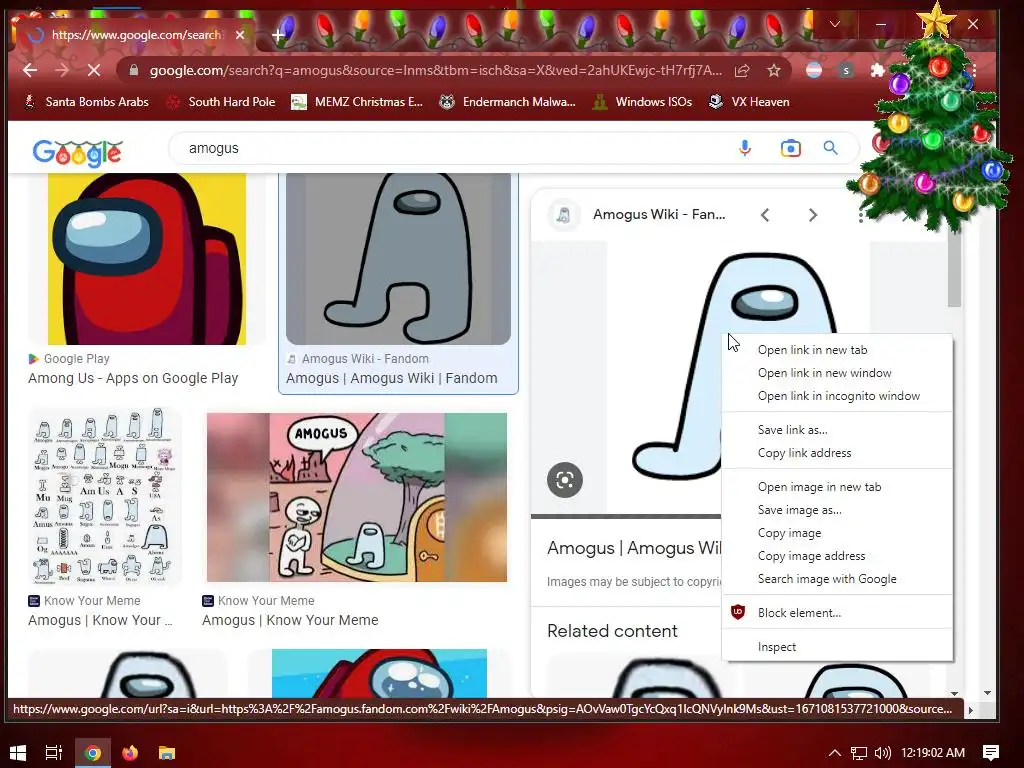
Task: Go to the Google logo homepage
Action: 77,153
